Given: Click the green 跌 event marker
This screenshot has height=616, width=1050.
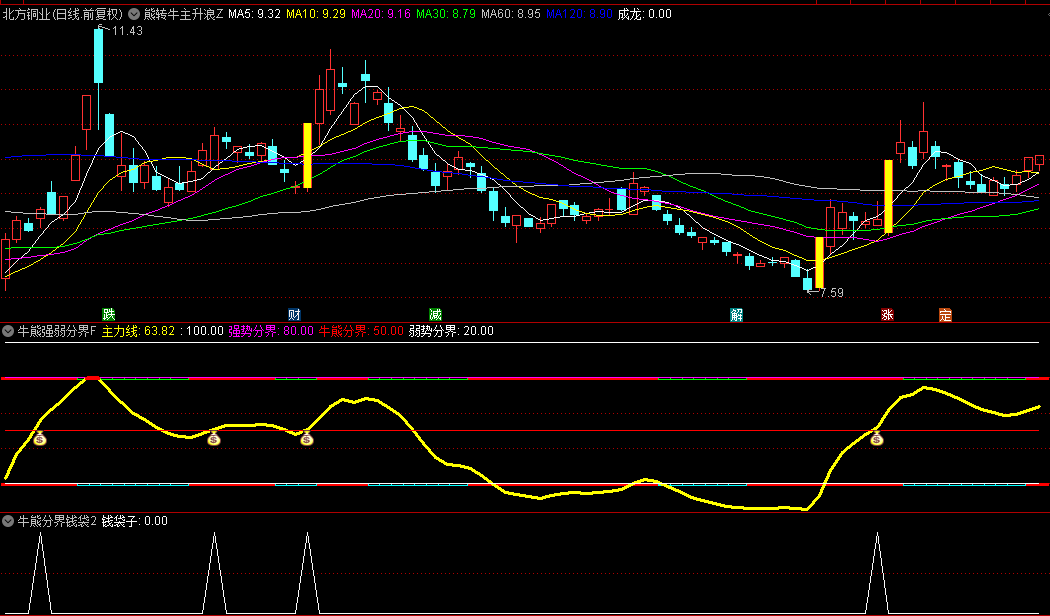Looking at the screenshot, I should [108, 314].
